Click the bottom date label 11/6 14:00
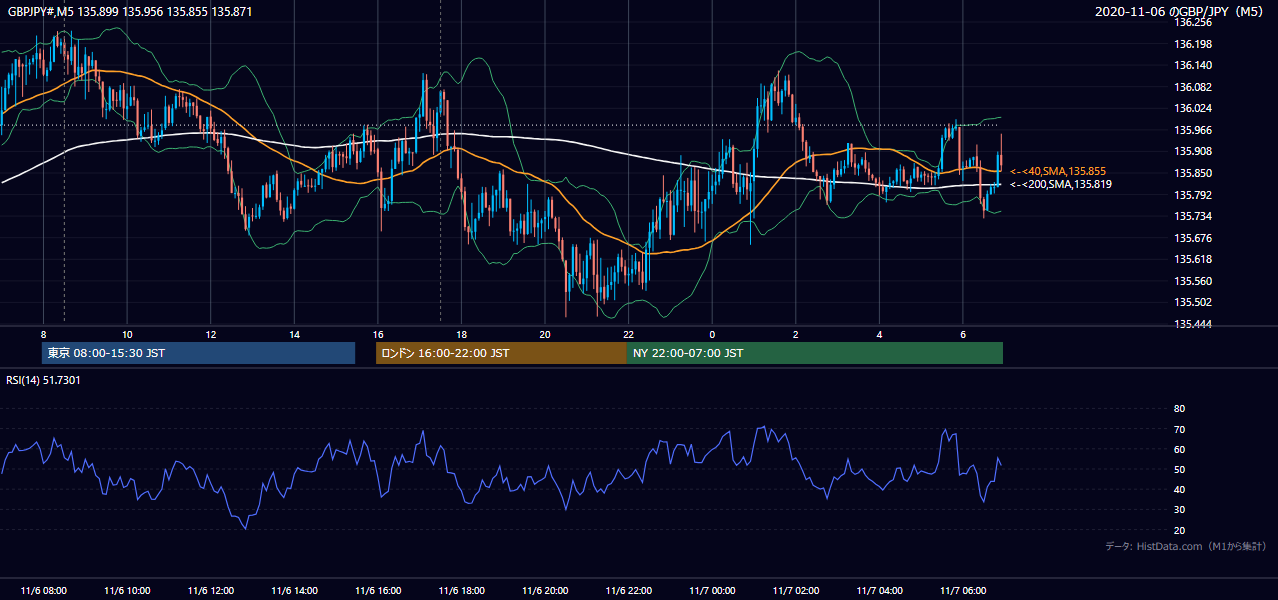 (x=294, y=591)
